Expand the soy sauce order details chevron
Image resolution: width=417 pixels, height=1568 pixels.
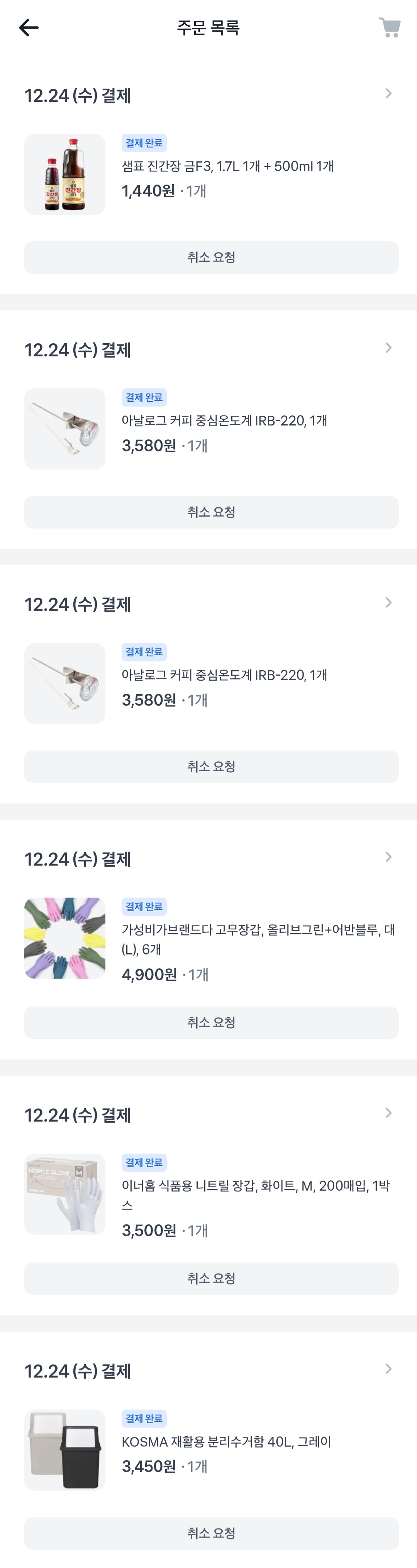(388, 94)
